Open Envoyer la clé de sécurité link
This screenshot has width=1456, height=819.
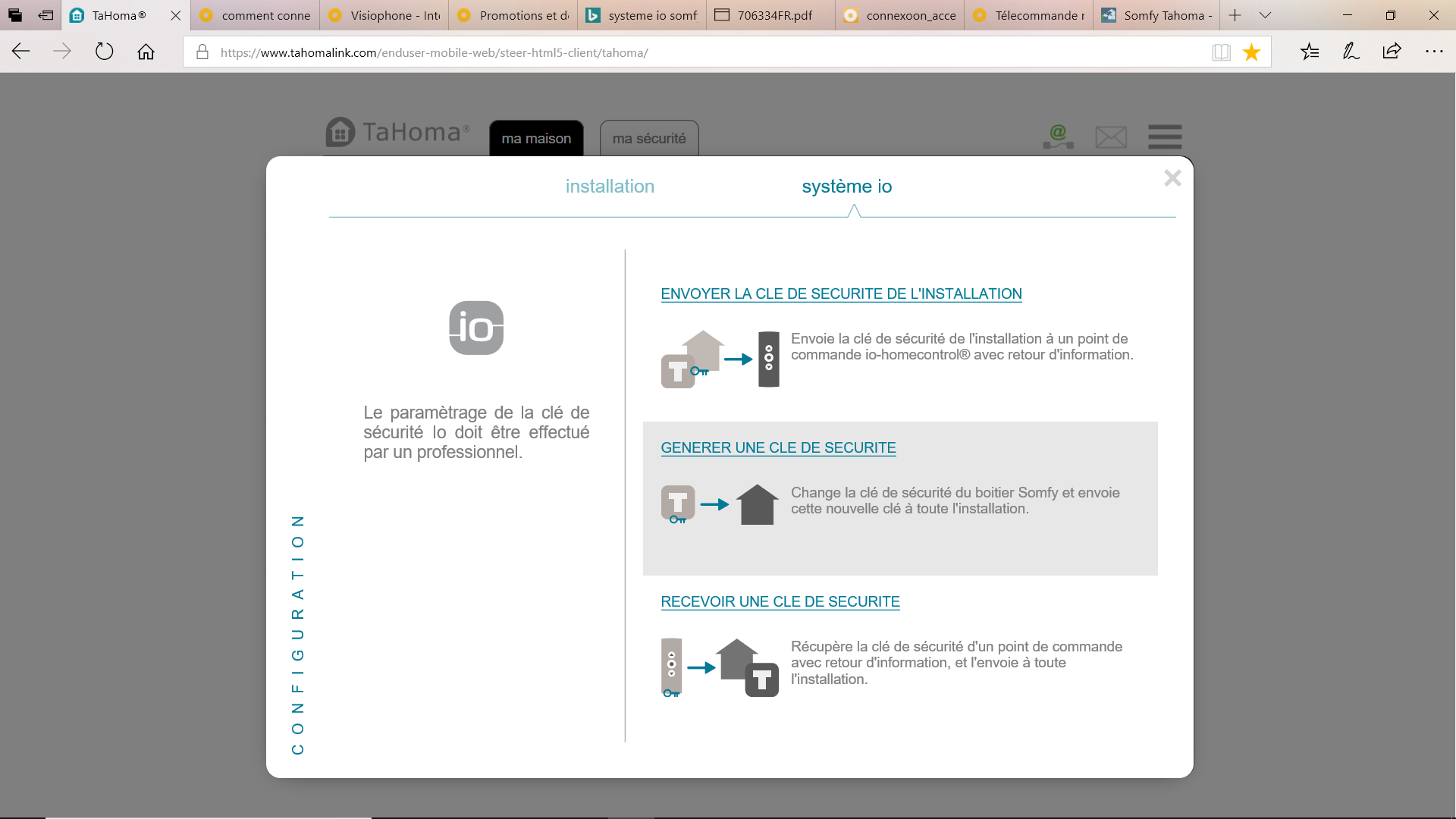(x=841, y=293)
